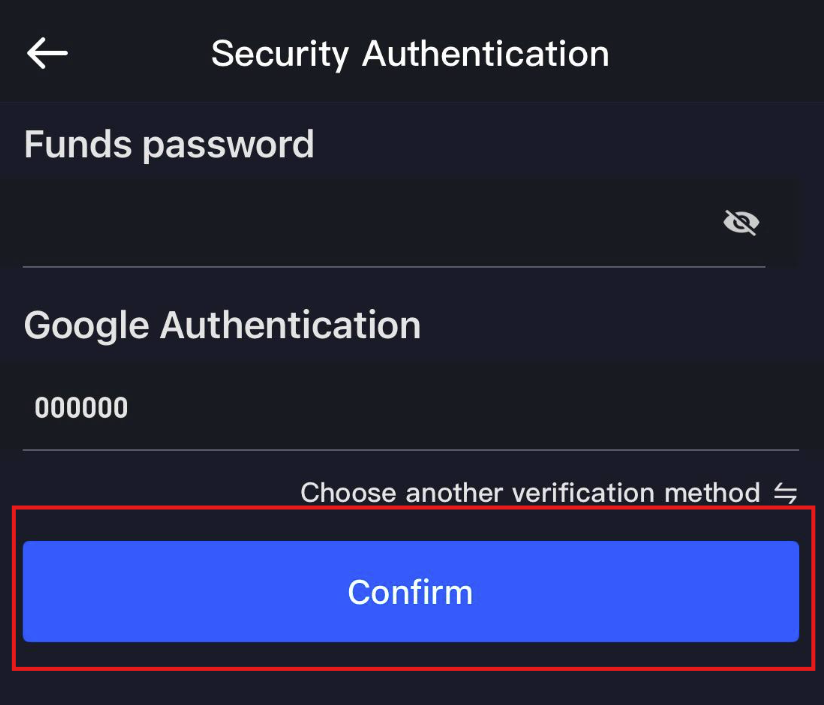Submit the security authentication form
Viewport: 824px width, 705px height.
click(410, 591)
